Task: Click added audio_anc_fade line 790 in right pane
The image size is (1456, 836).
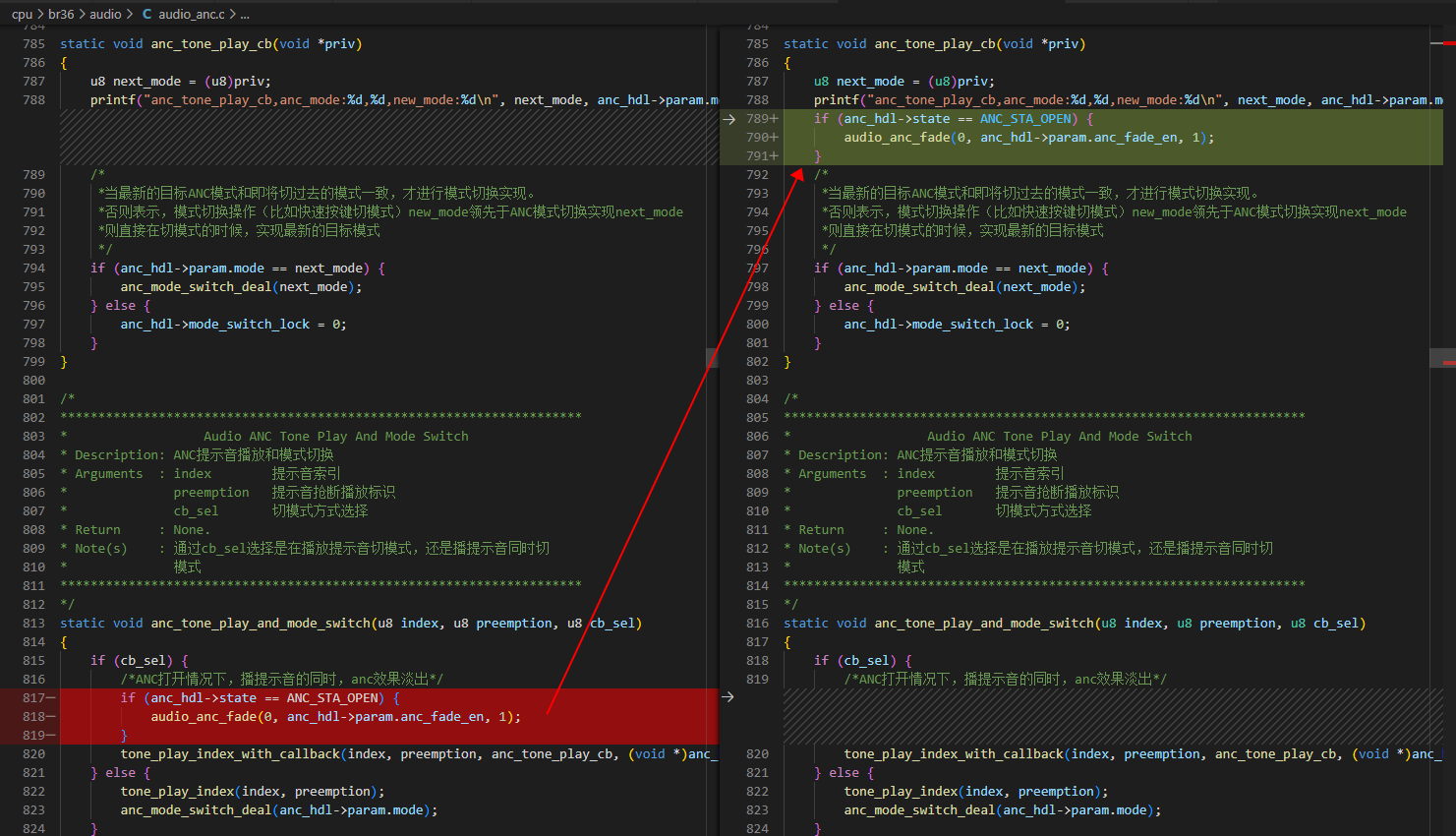Action: (x=1029, y=138)
